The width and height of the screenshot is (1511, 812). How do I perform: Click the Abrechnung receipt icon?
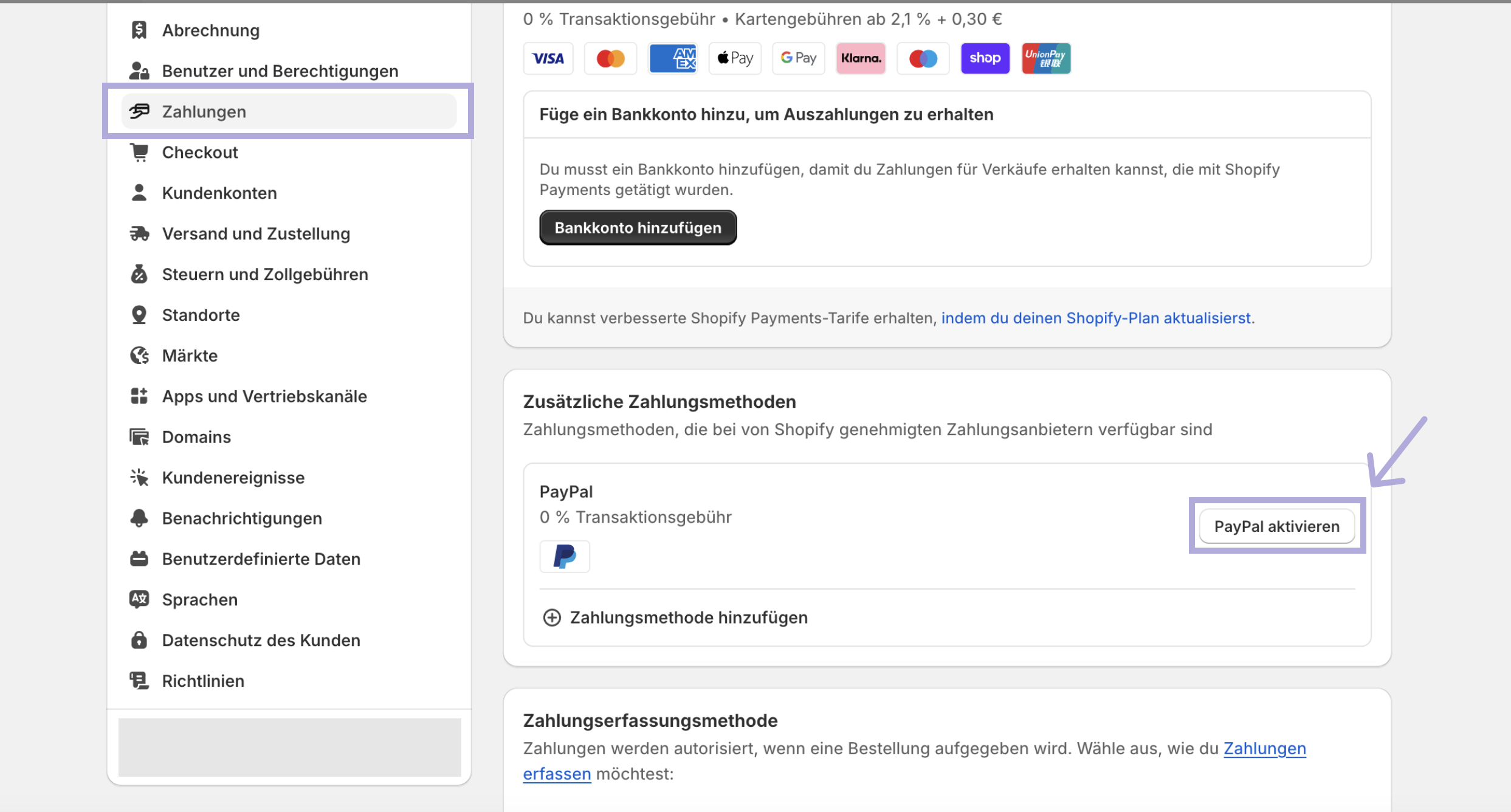(x=139, y=30)
